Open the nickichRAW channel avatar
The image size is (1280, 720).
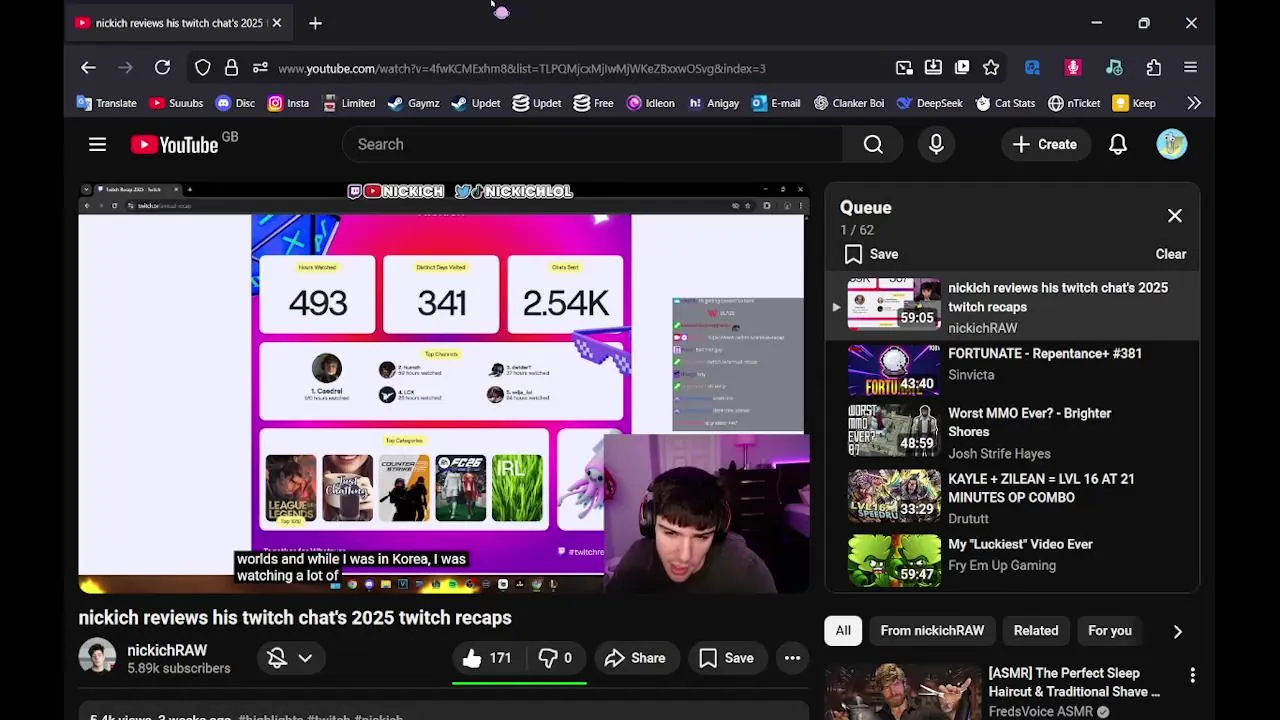point(97,657)
